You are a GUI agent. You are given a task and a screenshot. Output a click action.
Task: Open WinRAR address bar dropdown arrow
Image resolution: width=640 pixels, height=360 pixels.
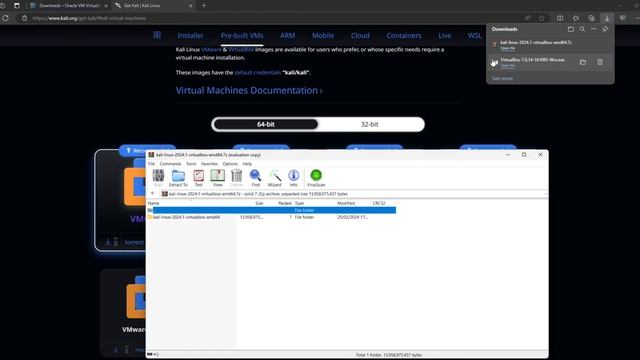545,193
